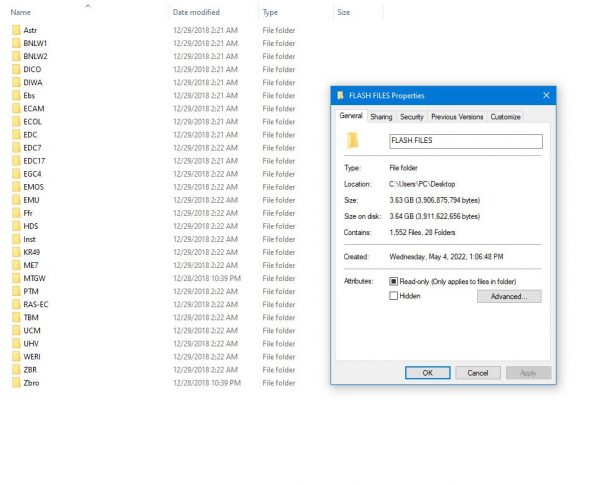The width and height of the screenshot is (600, 485).
Task: Click the EDC17 folder icon
Action: click(16, 161)
